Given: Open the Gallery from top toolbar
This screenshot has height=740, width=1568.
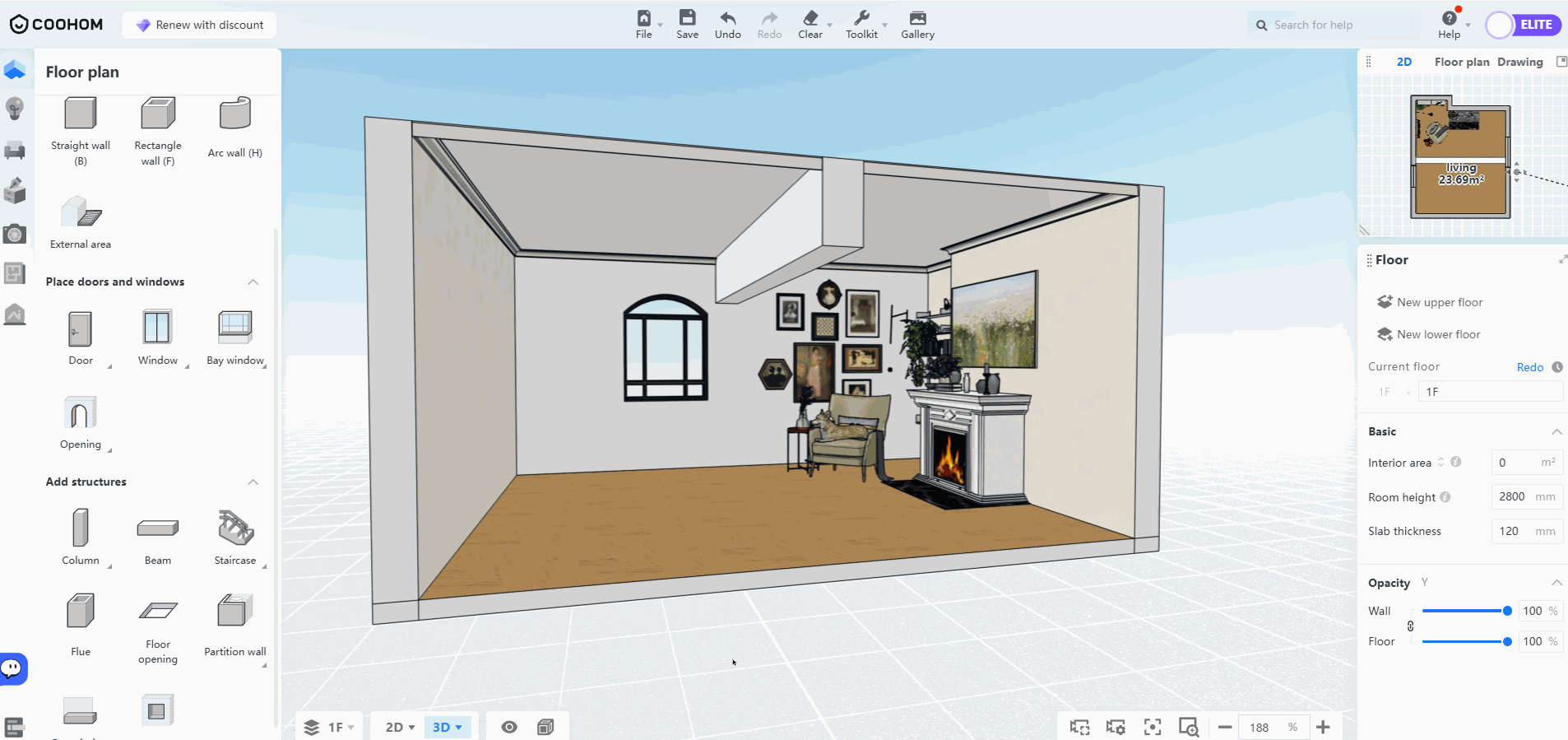Looking at the screenshot, I should point(917,24).
